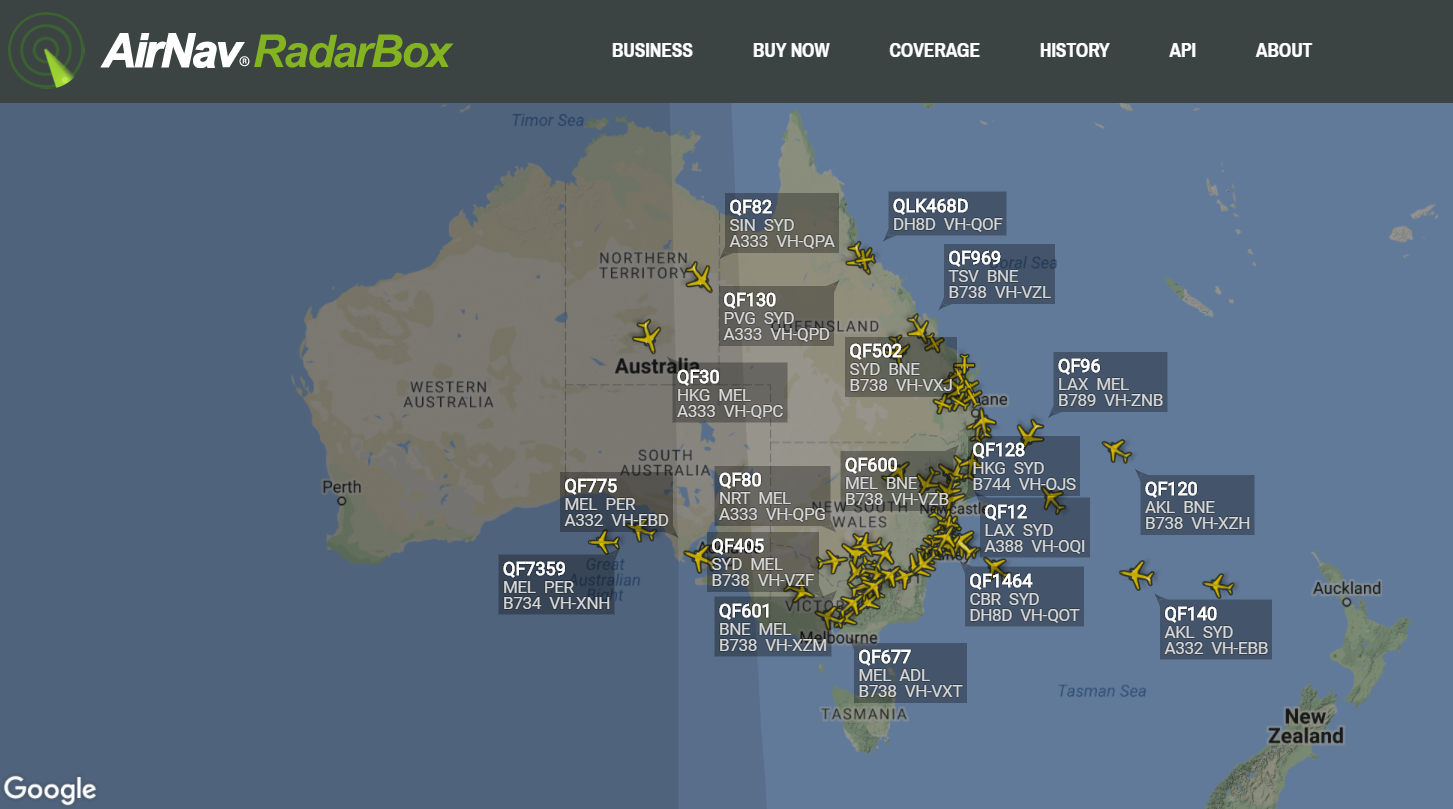Viewport: 1453px width, 809px height.
Task: Select the airplane closest to Auckland
Action: point(1218,586)
